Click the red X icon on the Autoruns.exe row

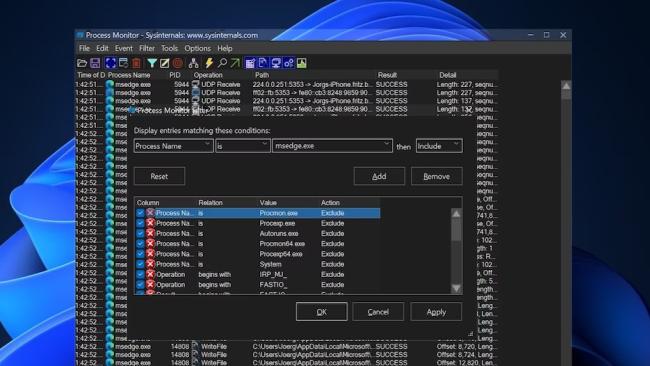pyautogui.click(x=150, y=233)
